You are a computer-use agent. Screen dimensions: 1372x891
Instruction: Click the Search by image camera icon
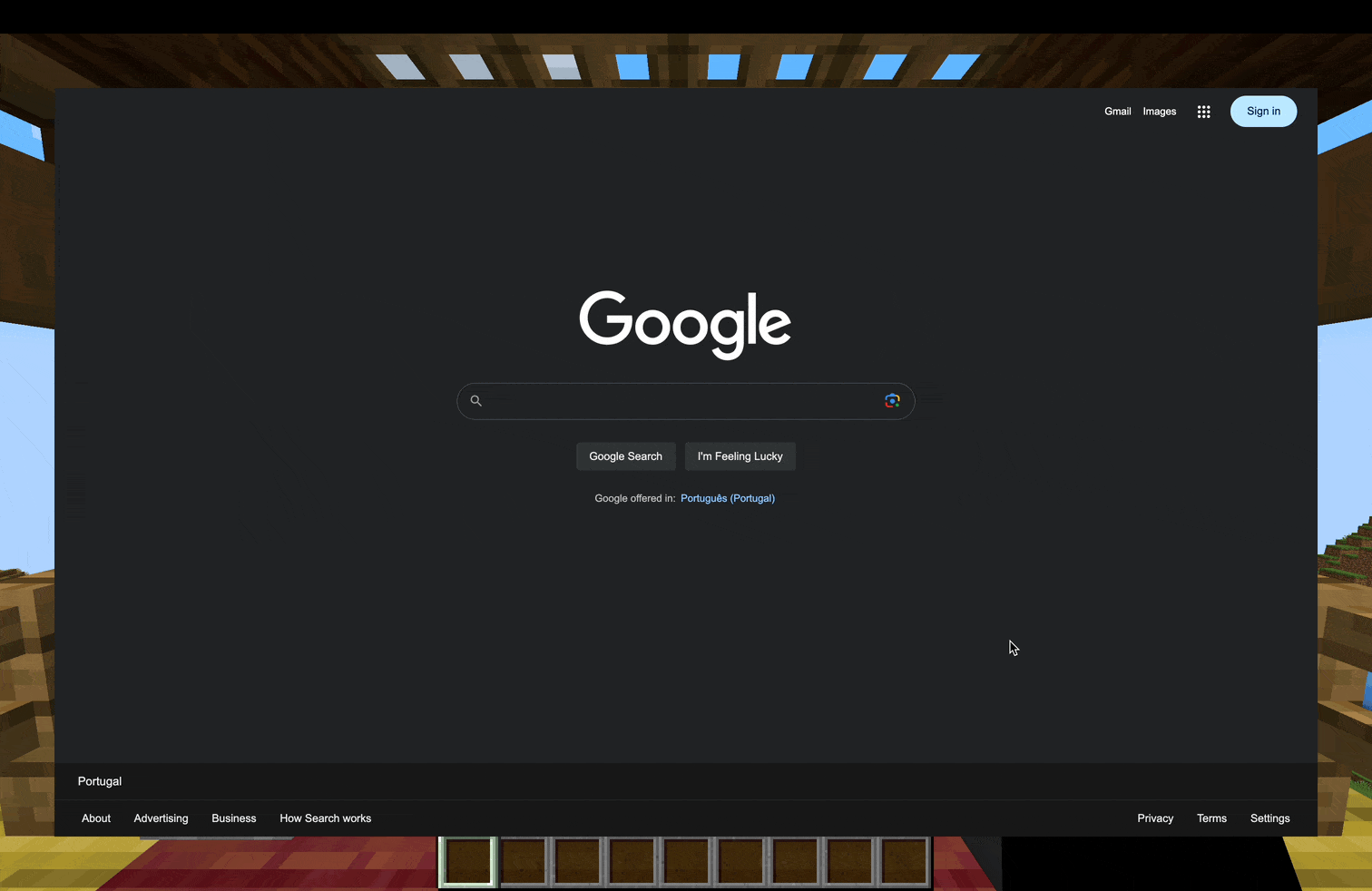(892, 401)
